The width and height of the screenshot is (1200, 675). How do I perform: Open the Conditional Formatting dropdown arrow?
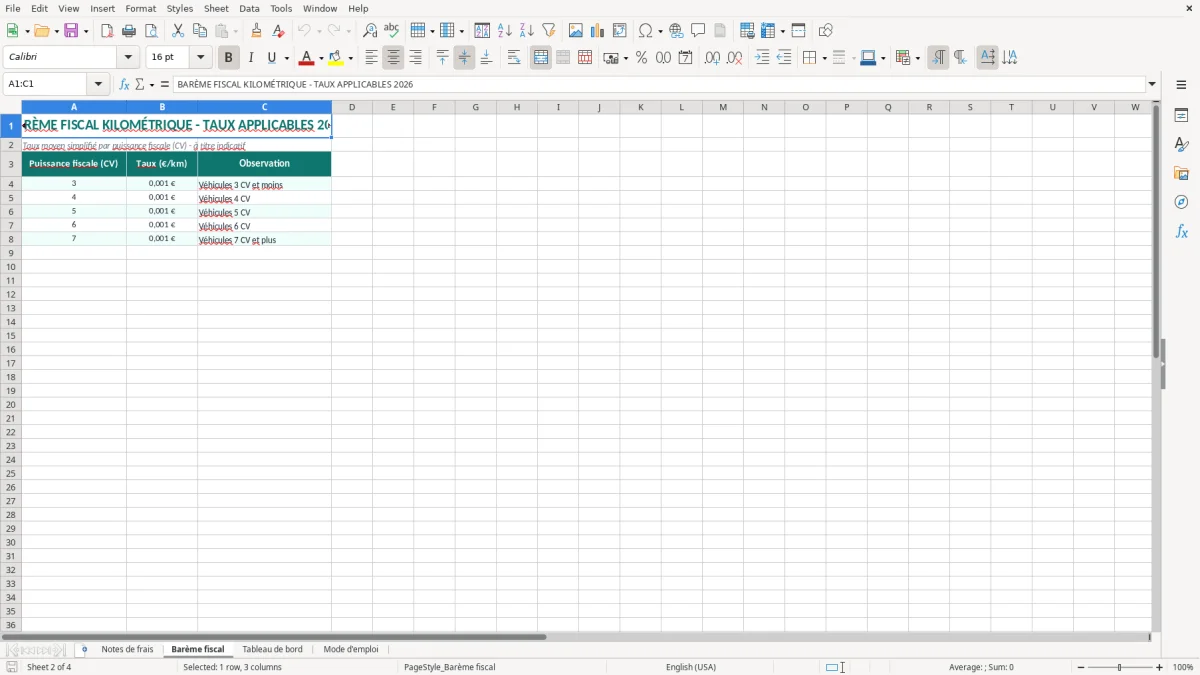tap(918, 59)
